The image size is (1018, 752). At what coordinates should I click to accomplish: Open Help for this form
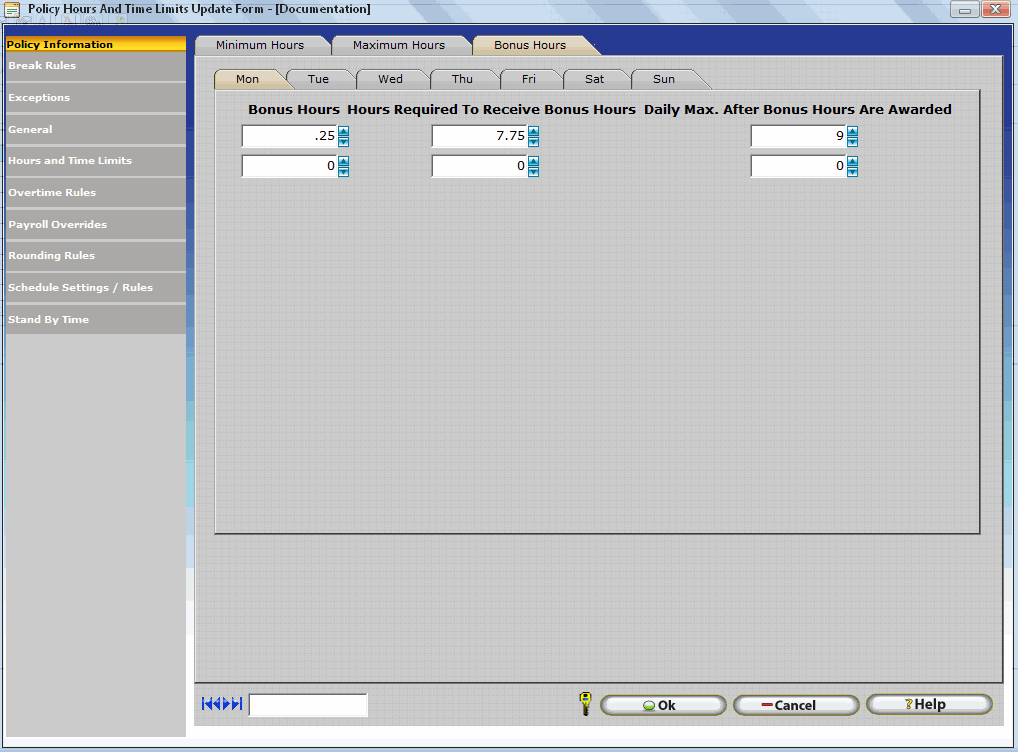pos(929,704)
